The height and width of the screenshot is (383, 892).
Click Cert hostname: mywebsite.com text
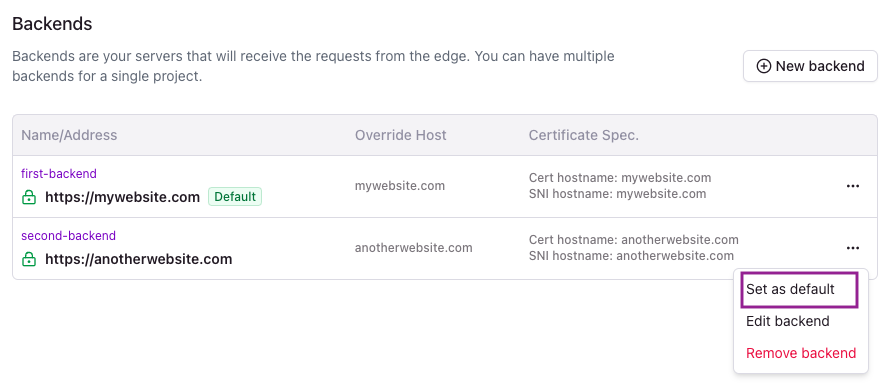point(620,178)
